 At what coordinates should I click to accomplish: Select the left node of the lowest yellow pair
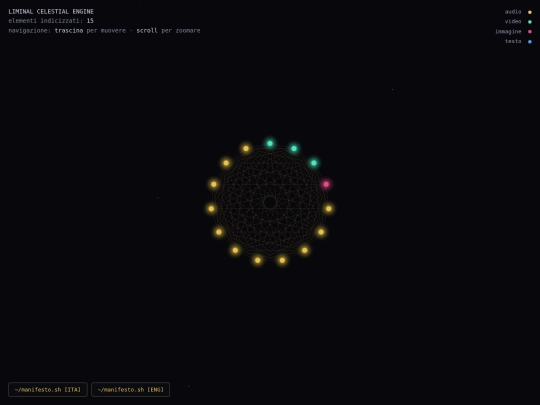pos(258,260)
